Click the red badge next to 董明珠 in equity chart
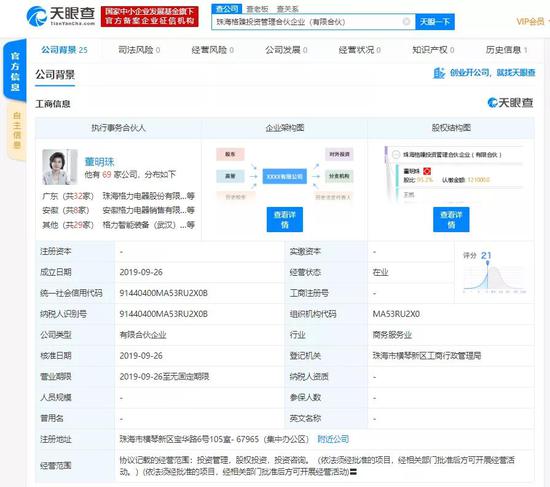This screenshot has height=487, width=550. coord(427,171)
